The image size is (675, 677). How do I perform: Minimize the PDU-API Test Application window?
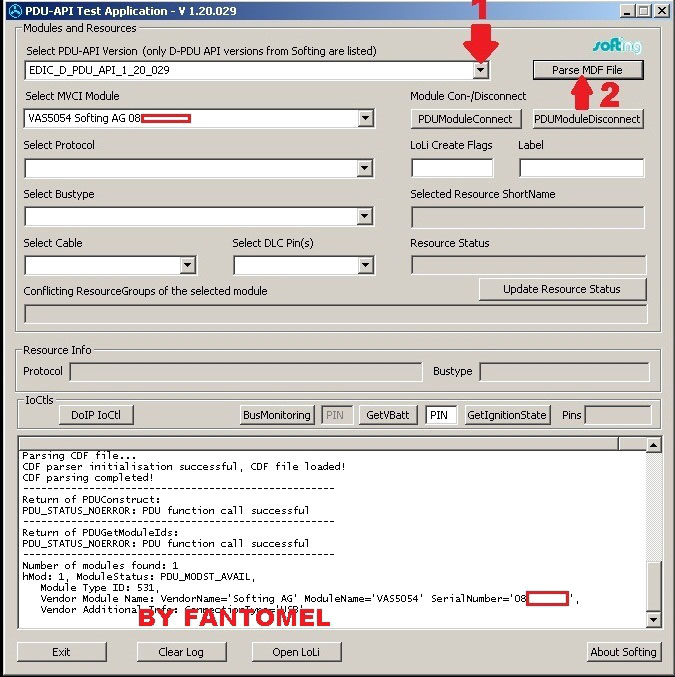(627, 10)
